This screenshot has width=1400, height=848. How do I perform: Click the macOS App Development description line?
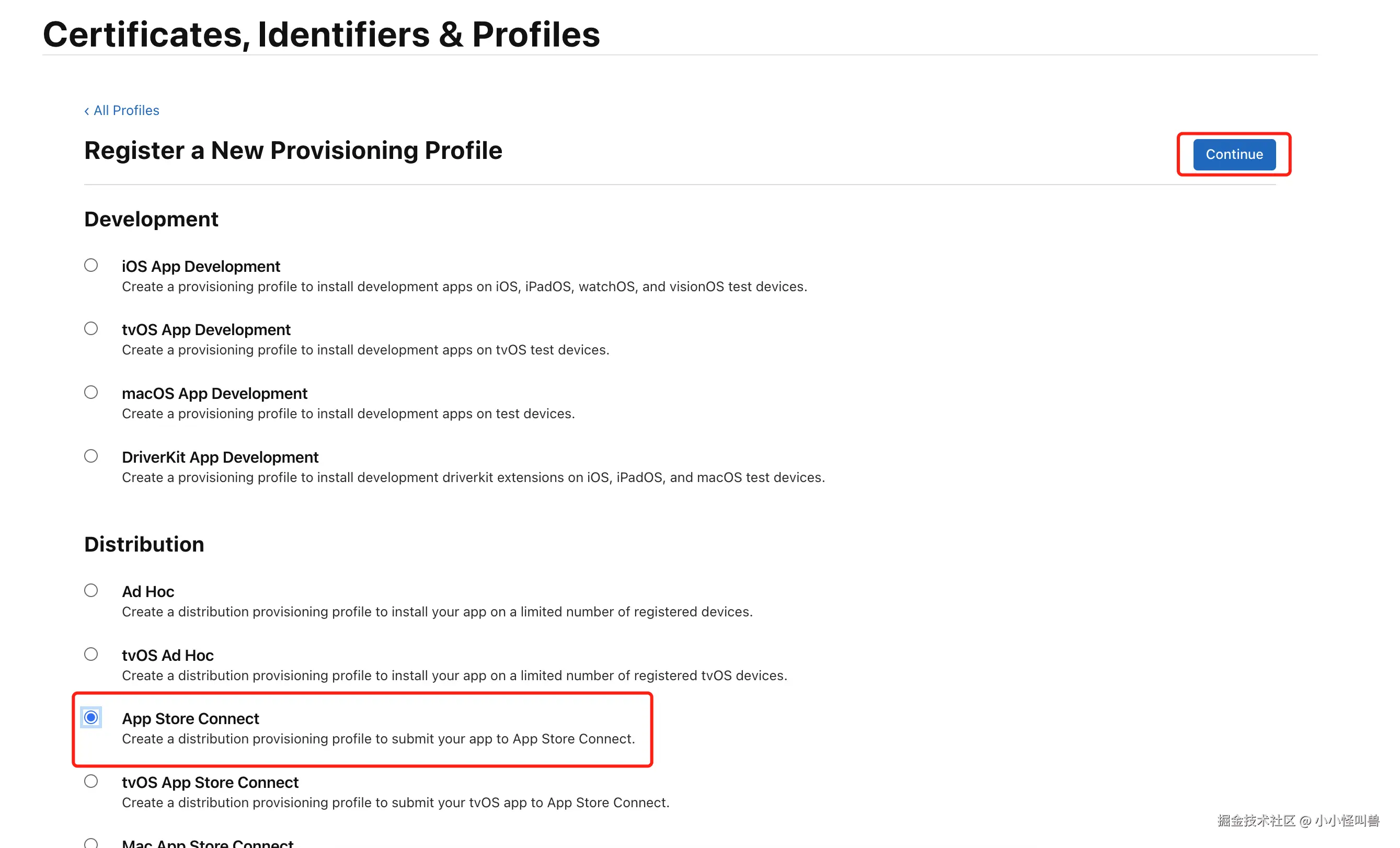348,414
